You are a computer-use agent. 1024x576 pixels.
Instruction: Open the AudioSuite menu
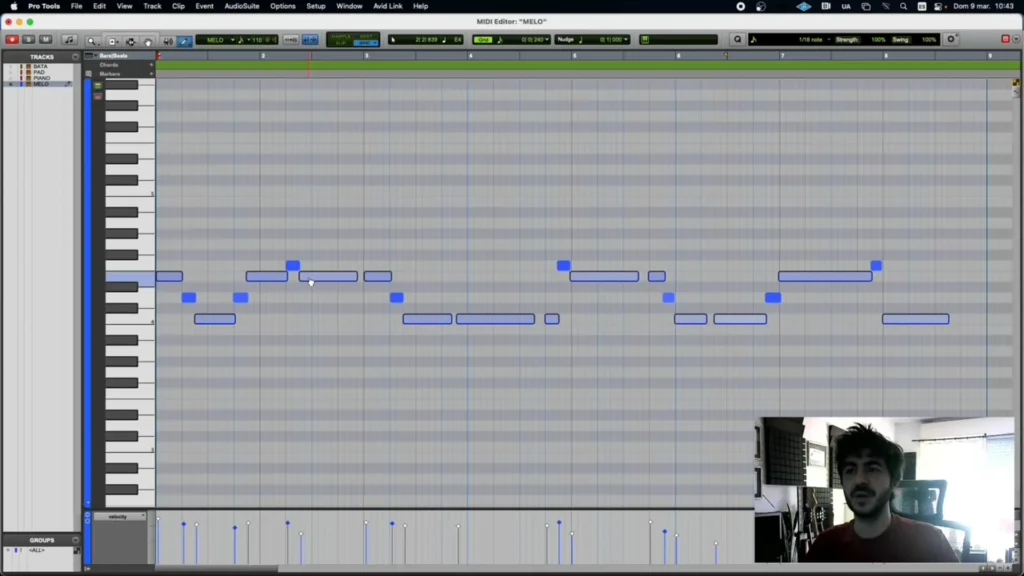point(242,6)
